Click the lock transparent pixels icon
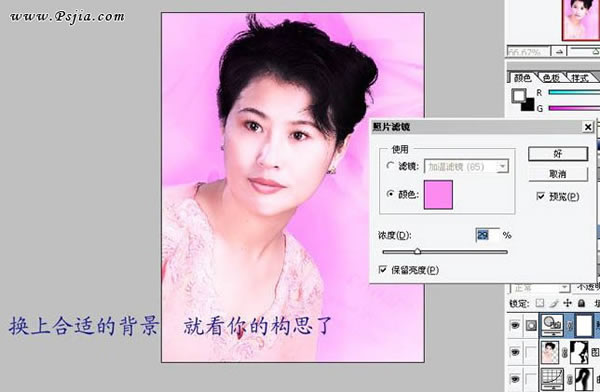 [540, 304]
